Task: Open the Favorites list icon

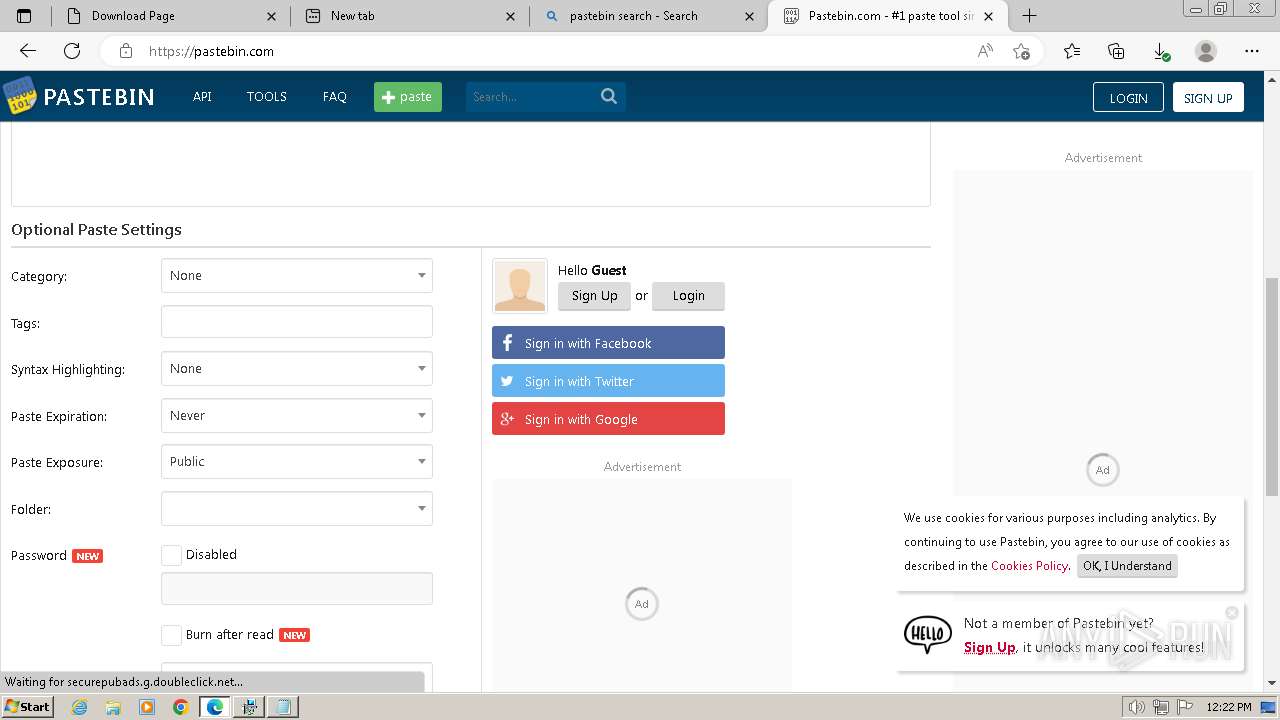Action: pyautogui.click(x=1072, y=51)
